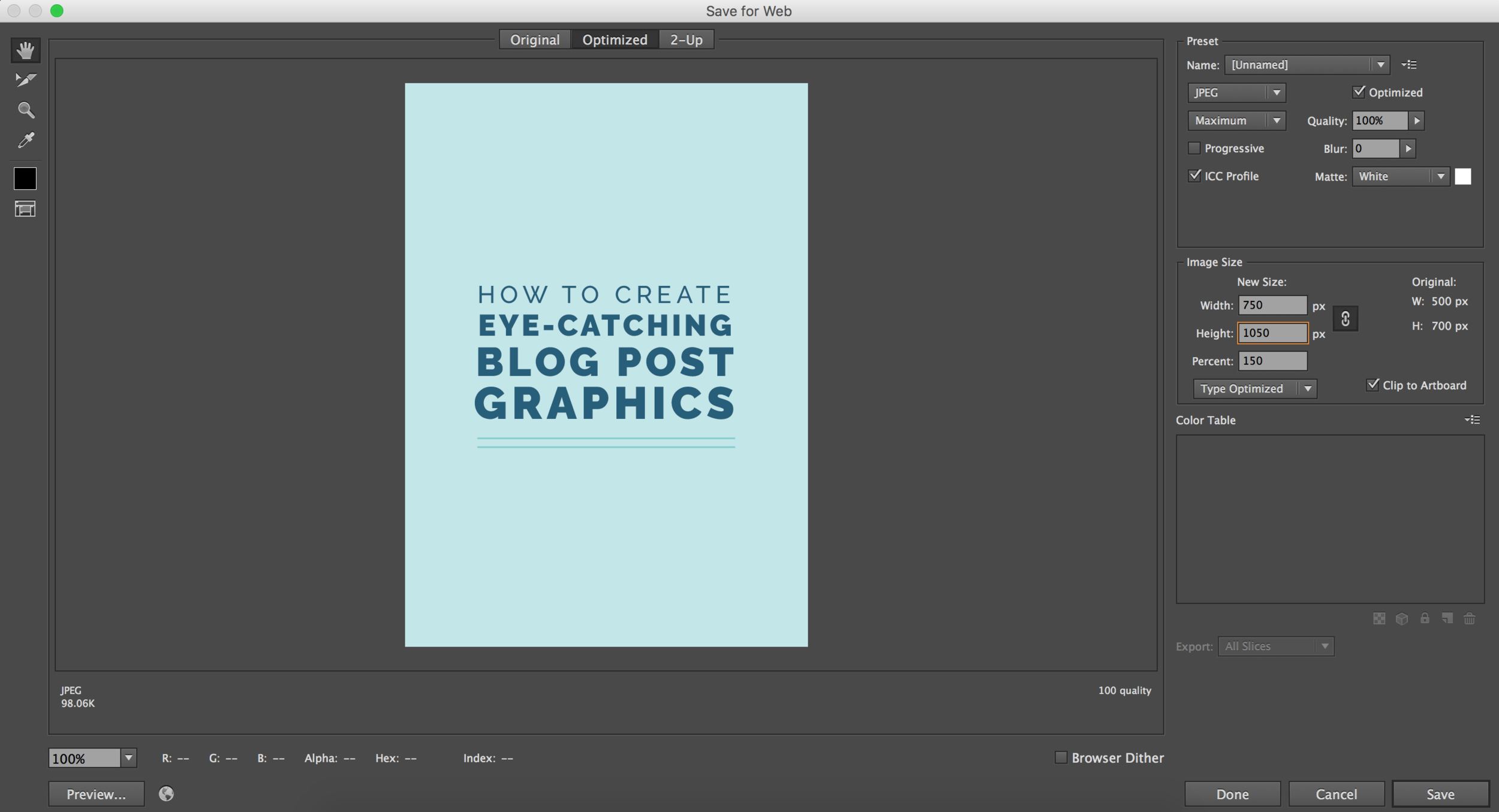This screenshot has width=1499, height=812.
Task: Click the constrain proportions link icon
Action: pyautogui.click(x=1345, y=319)
